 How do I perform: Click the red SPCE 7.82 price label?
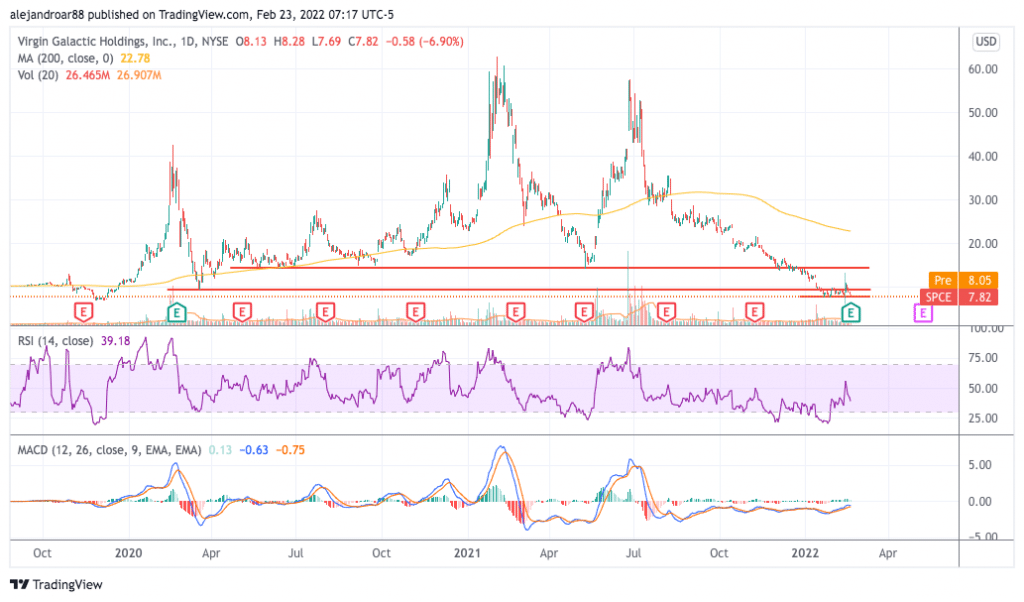[959, 297]
